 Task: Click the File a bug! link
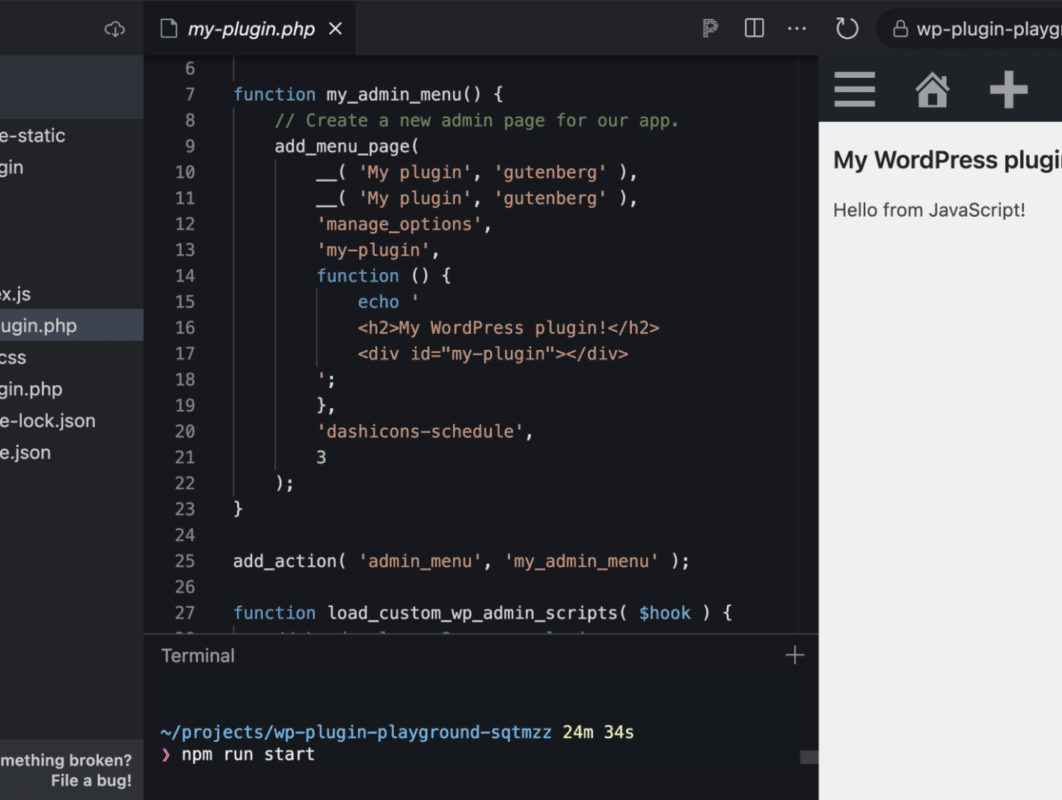tap(91, 780)
